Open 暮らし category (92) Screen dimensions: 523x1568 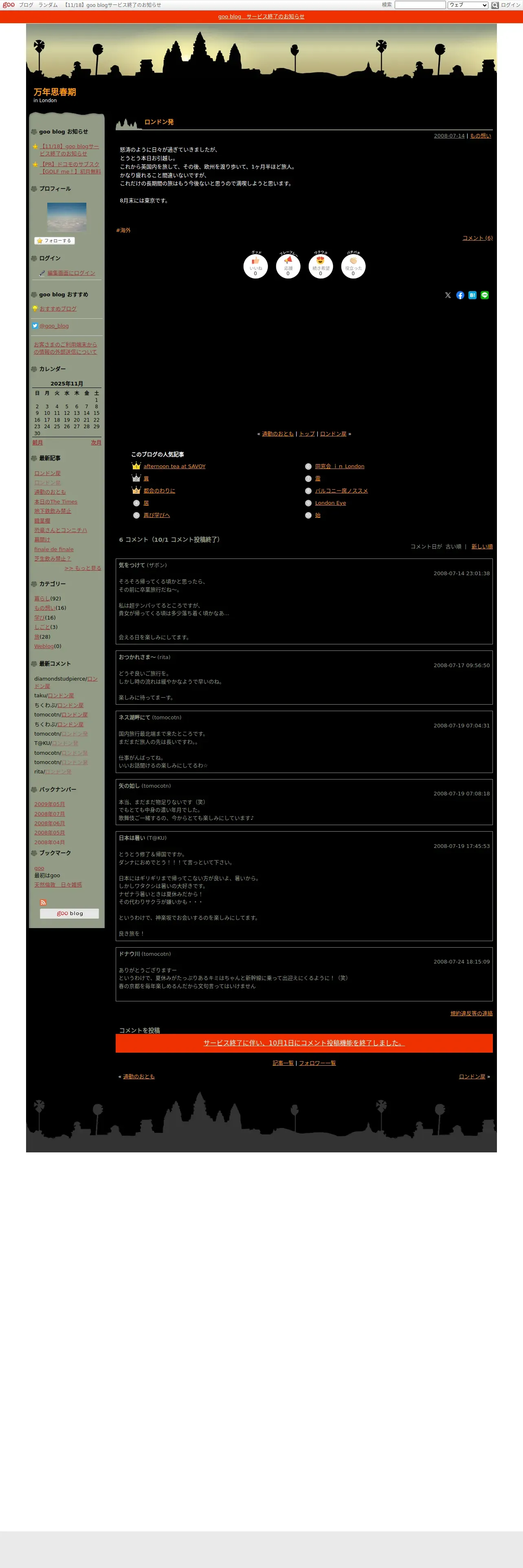point(42,598)
